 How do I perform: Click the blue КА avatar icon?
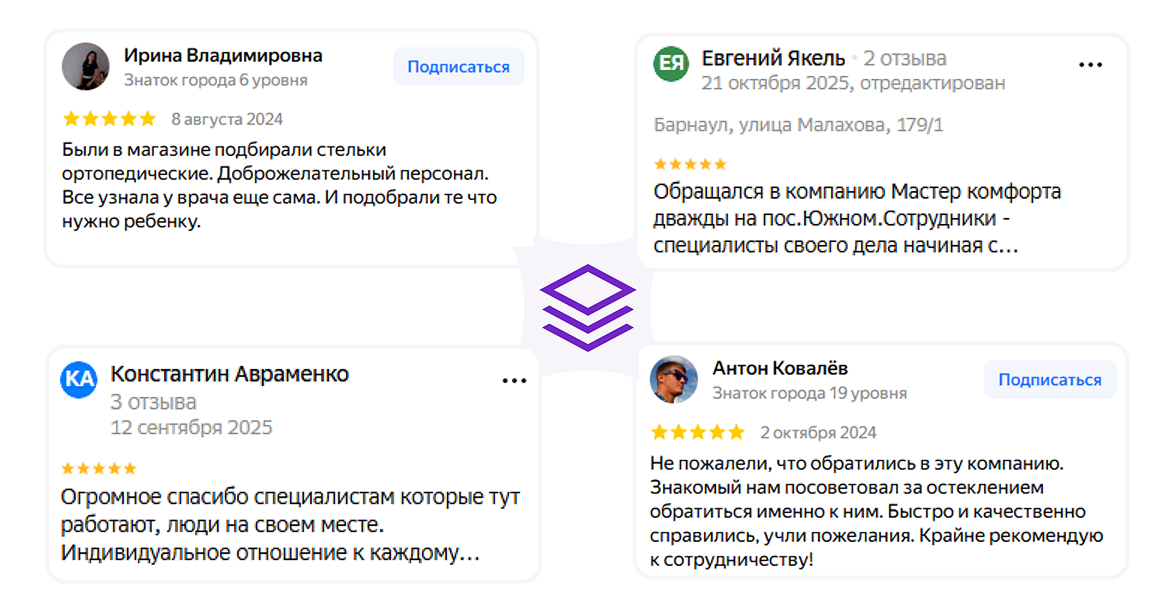tap(79, 380)
